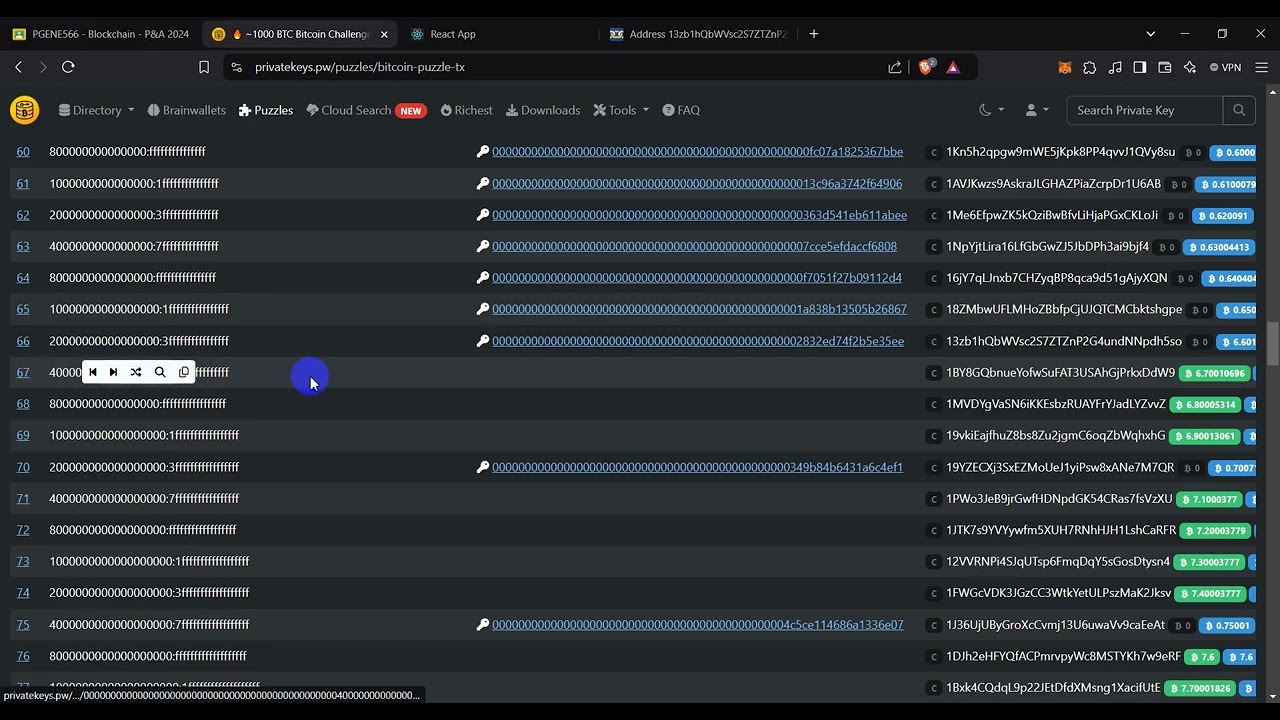Viewport: 1280px width, 720px height.
Task: Click the 0.63004413 BTC balance badge
Action: click(1218, 247)
